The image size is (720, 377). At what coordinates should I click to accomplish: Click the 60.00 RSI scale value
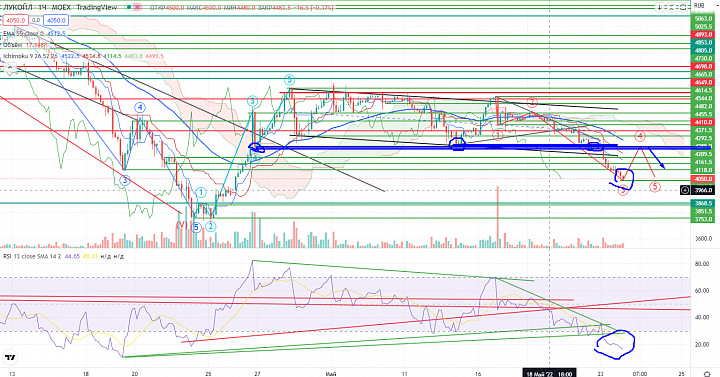pos(701,291)
